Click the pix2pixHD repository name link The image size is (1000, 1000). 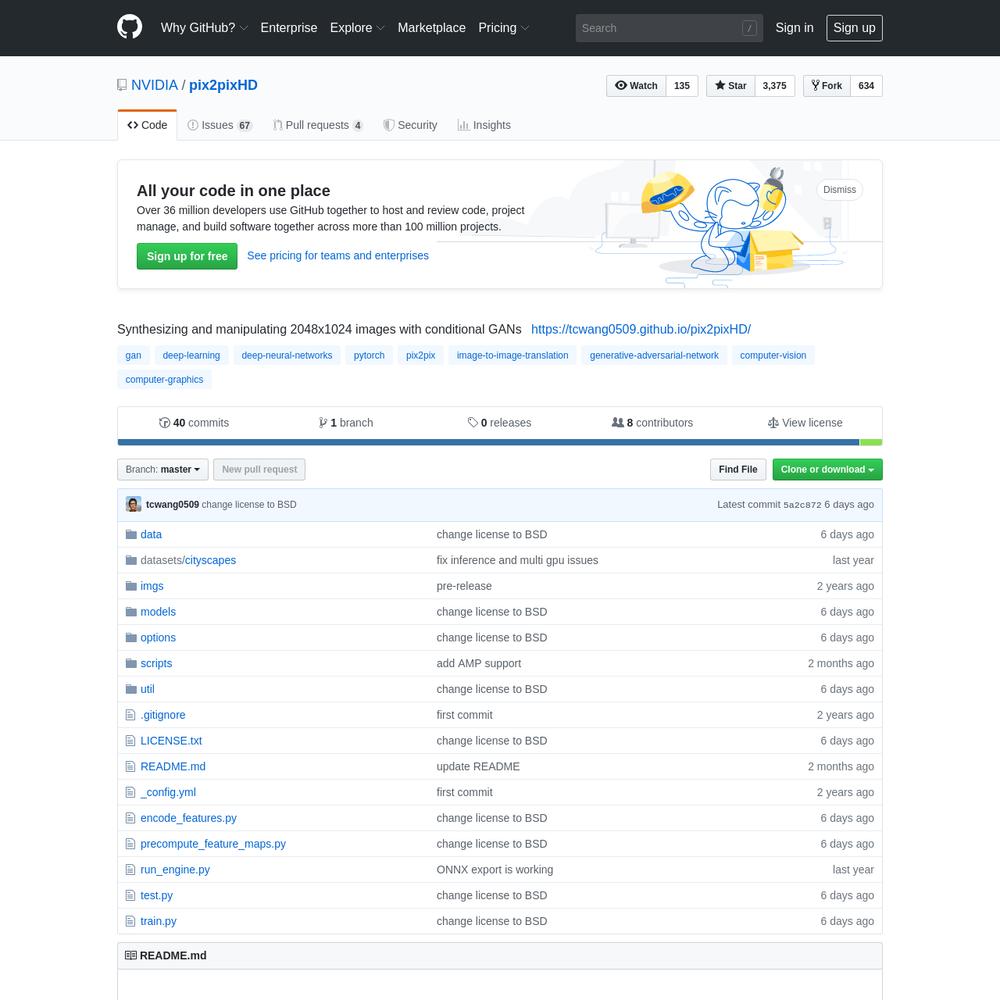[x=223, y=85]
